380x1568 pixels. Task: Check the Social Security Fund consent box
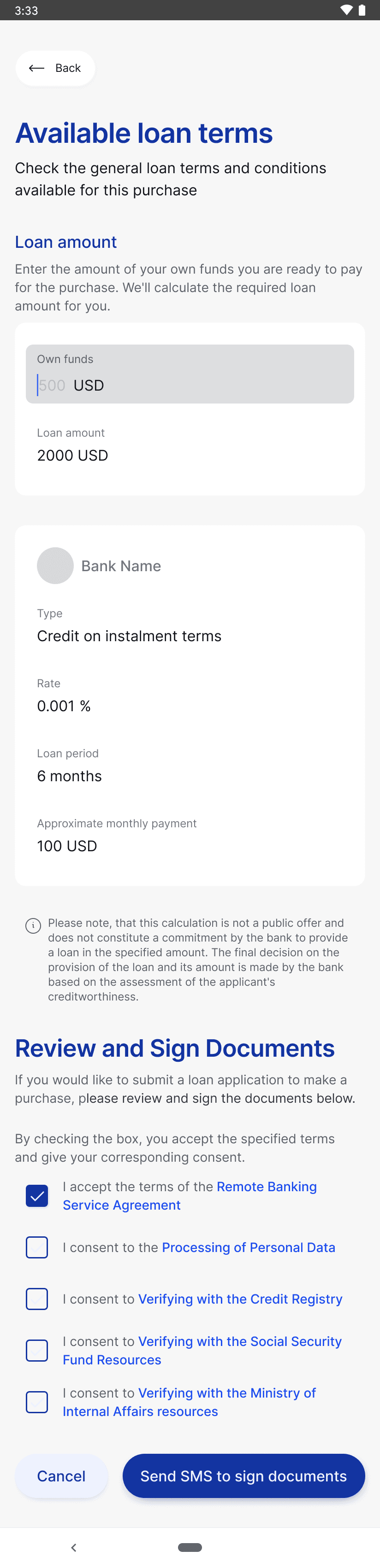[x=37, y=1350]
